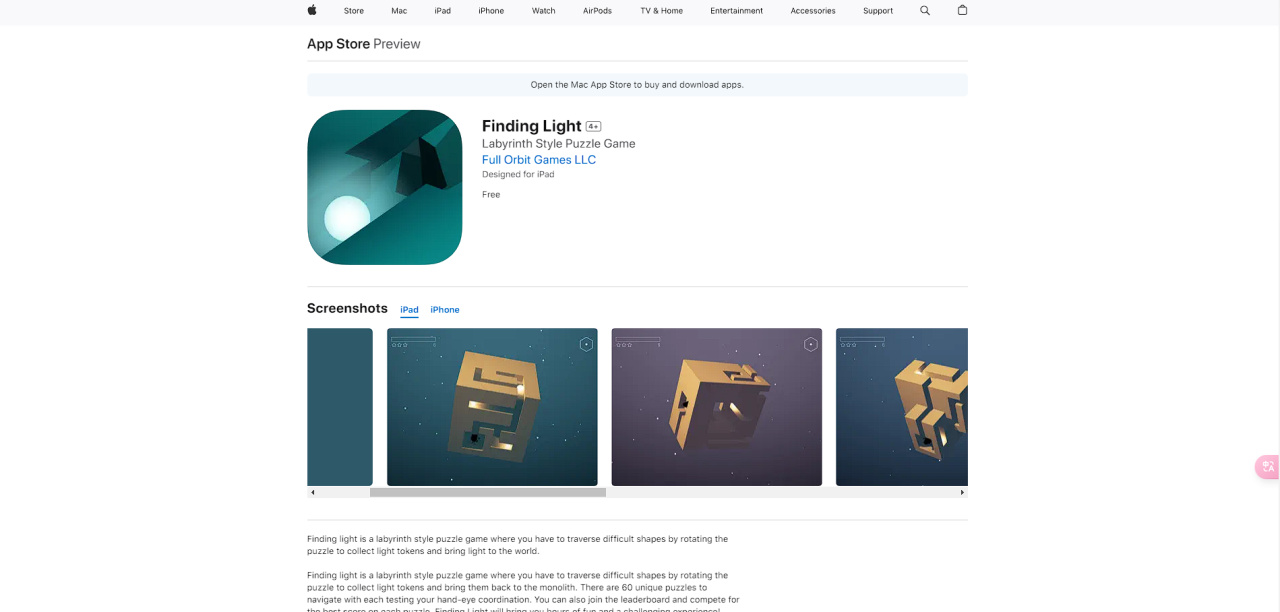Click the 4+ age rating badge
The image size is (1280, 612).
click(593, 126)
